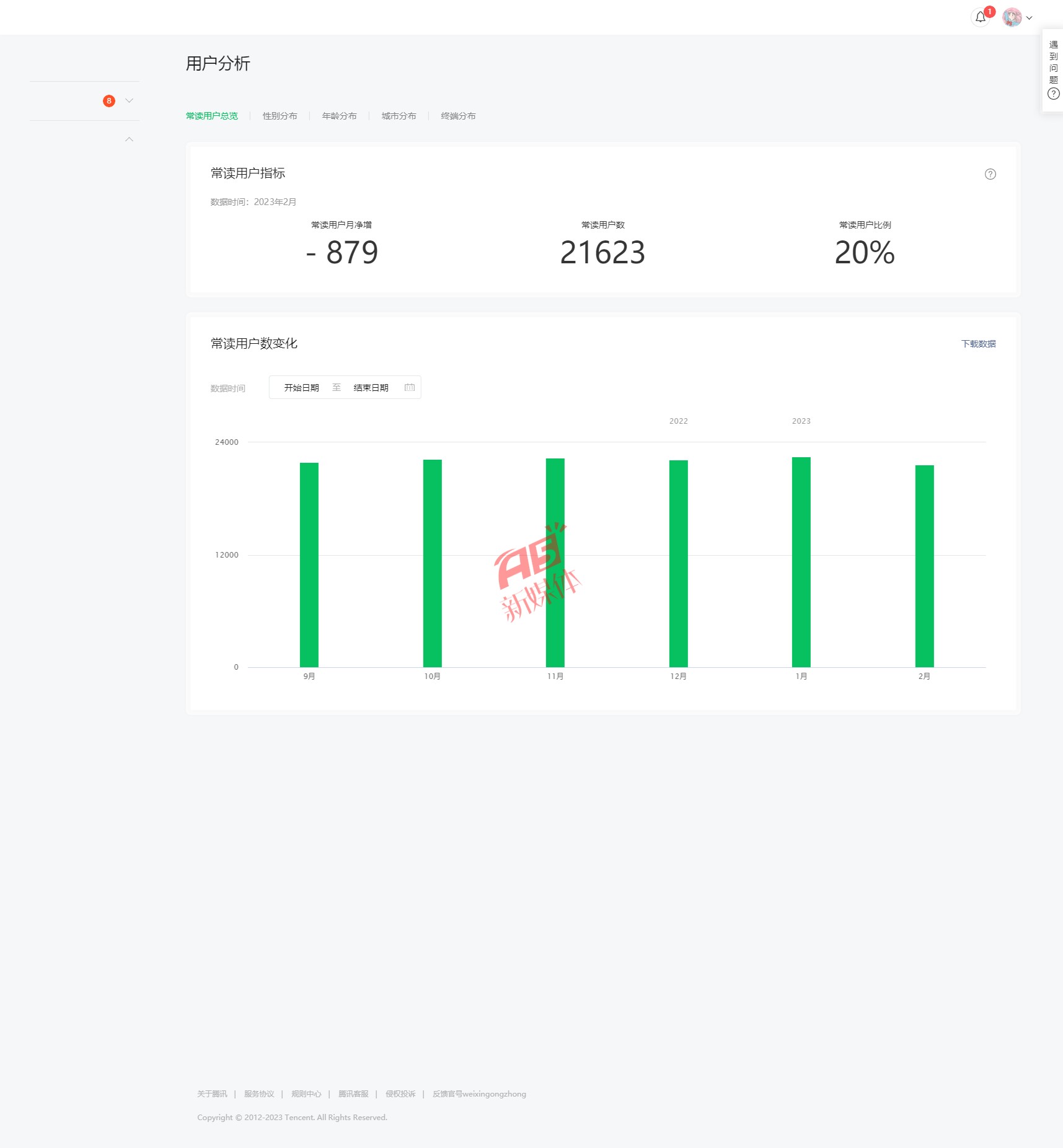Open the 服务协议 footer link

[259, 1094]
